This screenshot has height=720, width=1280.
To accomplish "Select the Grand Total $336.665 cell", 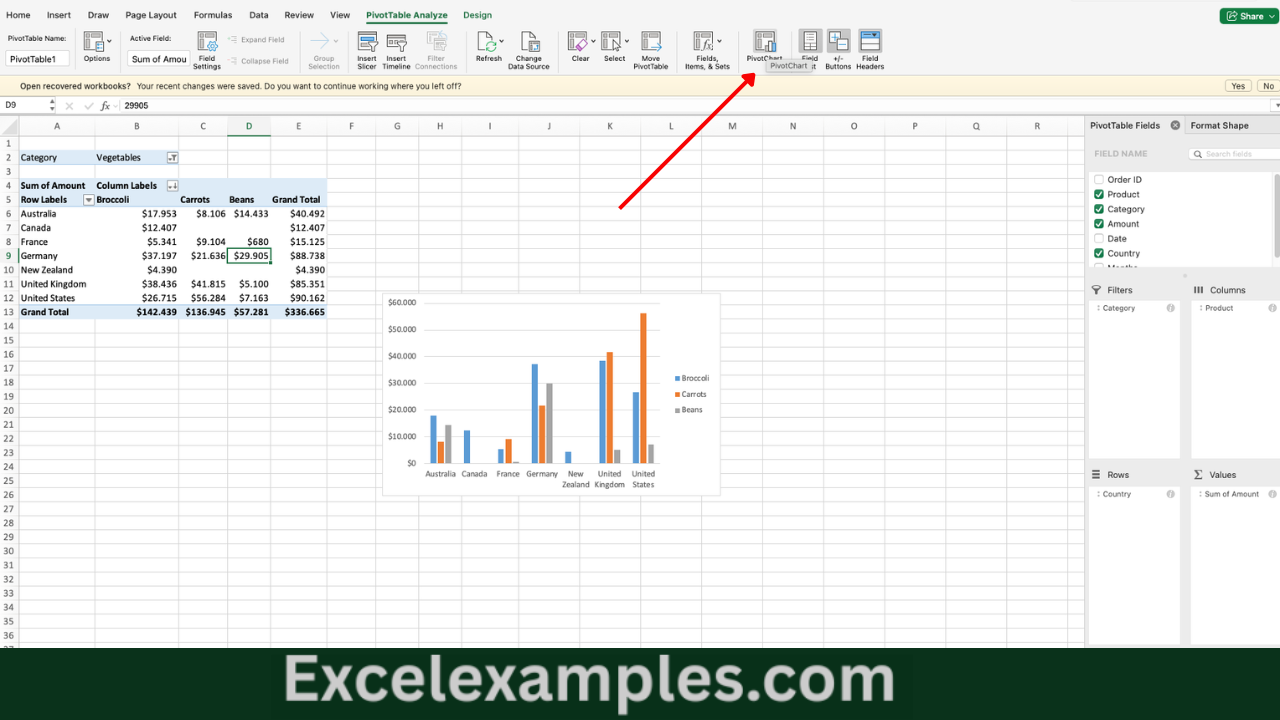I will [299, 312].
